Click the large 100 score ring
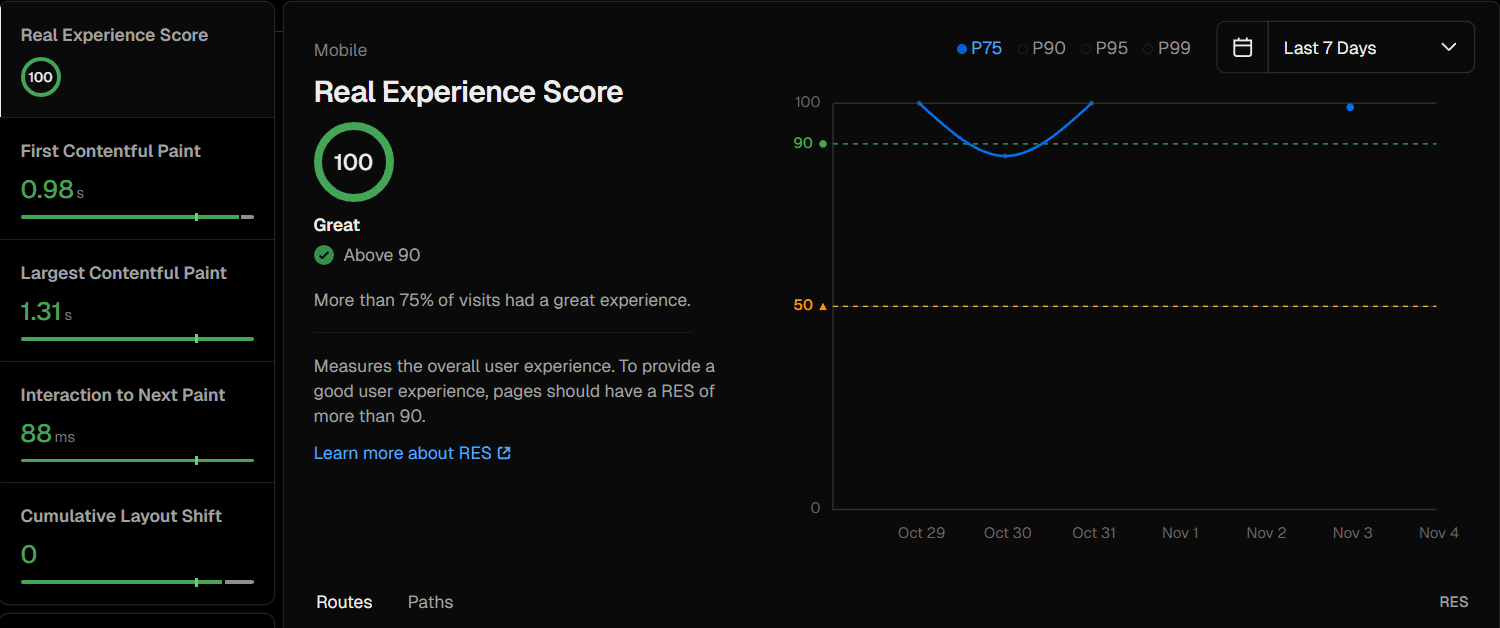Screen dimensions: 1500x628 tap(353, 162)
